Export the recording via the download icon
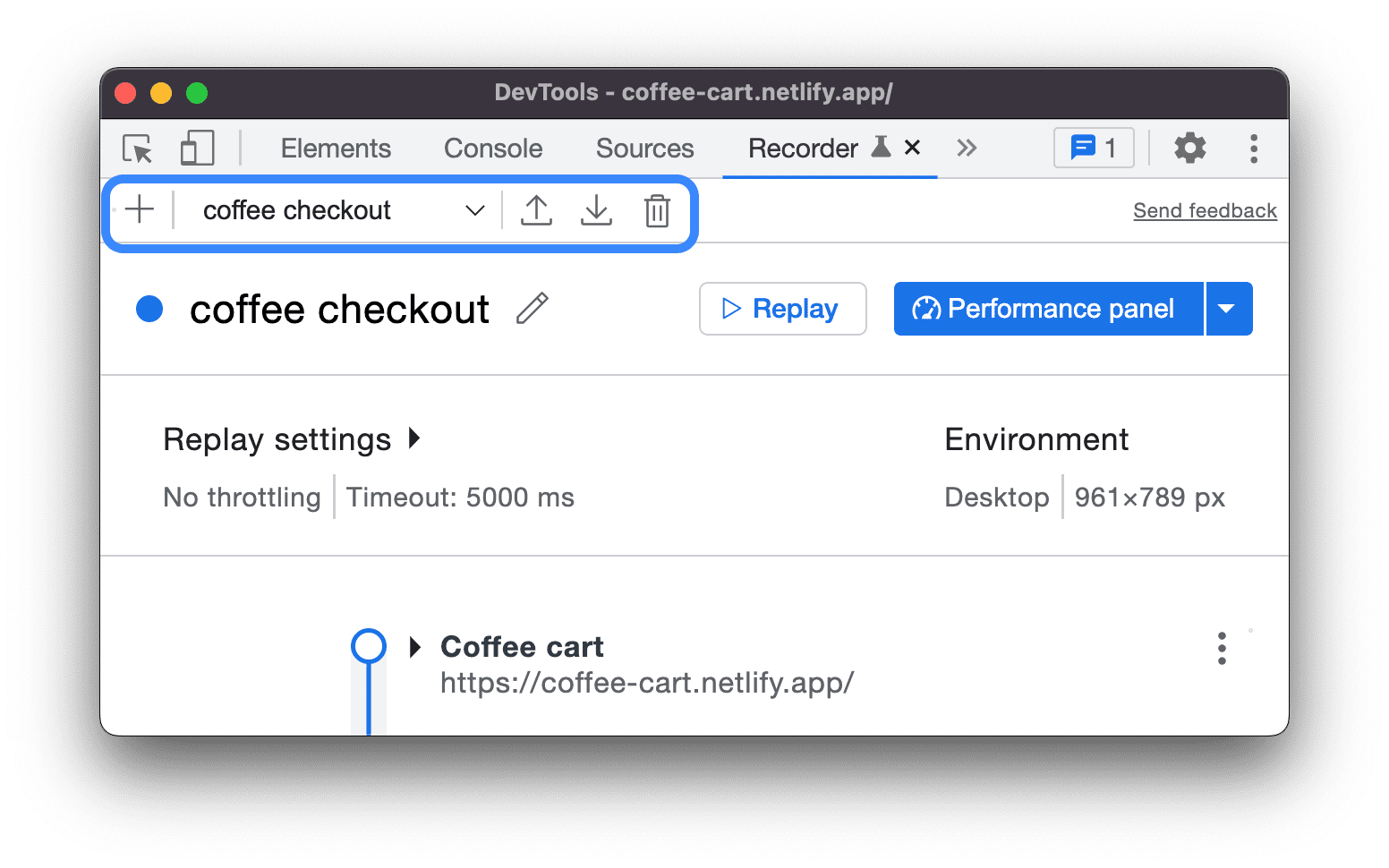Viewport: 1389px width, 868px height. click(x=597, y=211)
